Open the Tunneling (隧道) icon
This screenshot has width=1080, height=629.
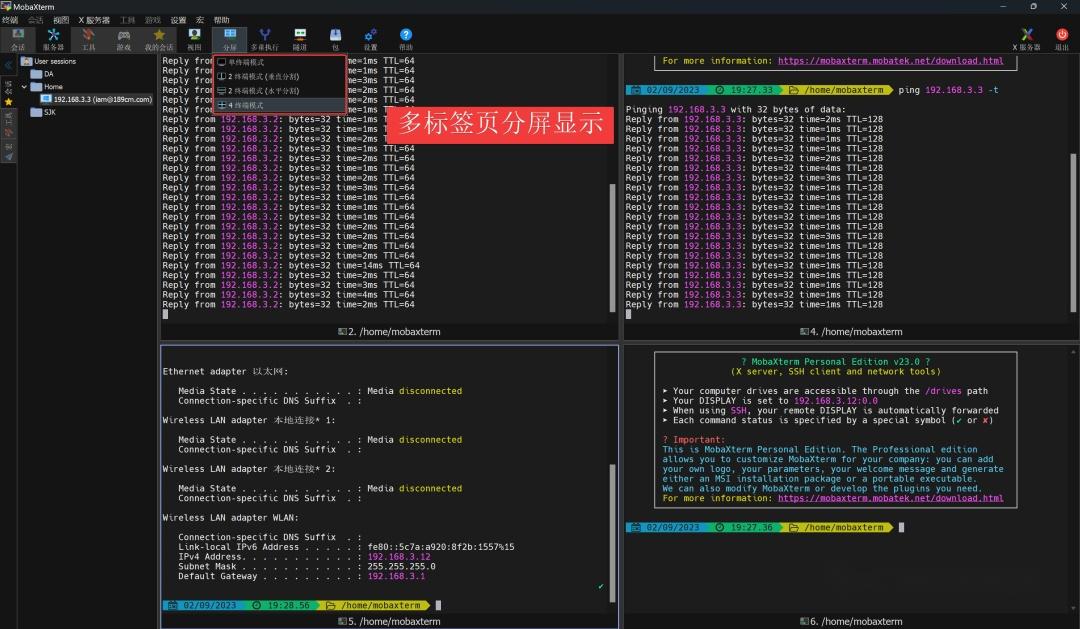[x=300, y=38]
